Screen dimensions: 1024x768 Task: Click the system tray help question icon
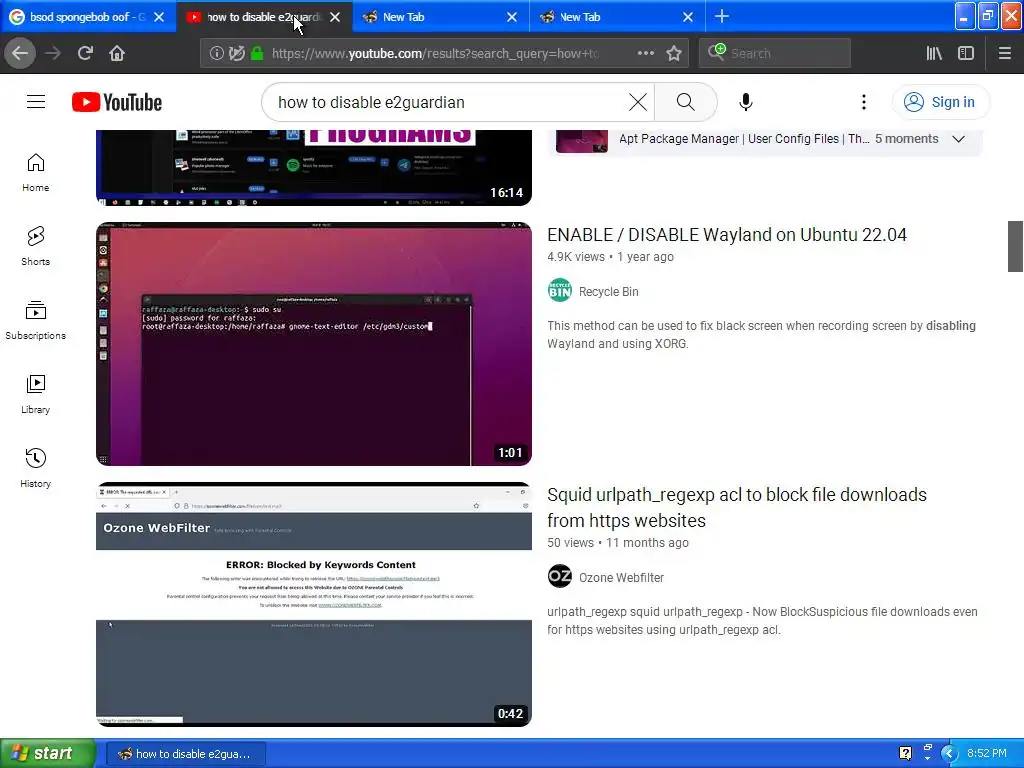(x=905, y=753)
